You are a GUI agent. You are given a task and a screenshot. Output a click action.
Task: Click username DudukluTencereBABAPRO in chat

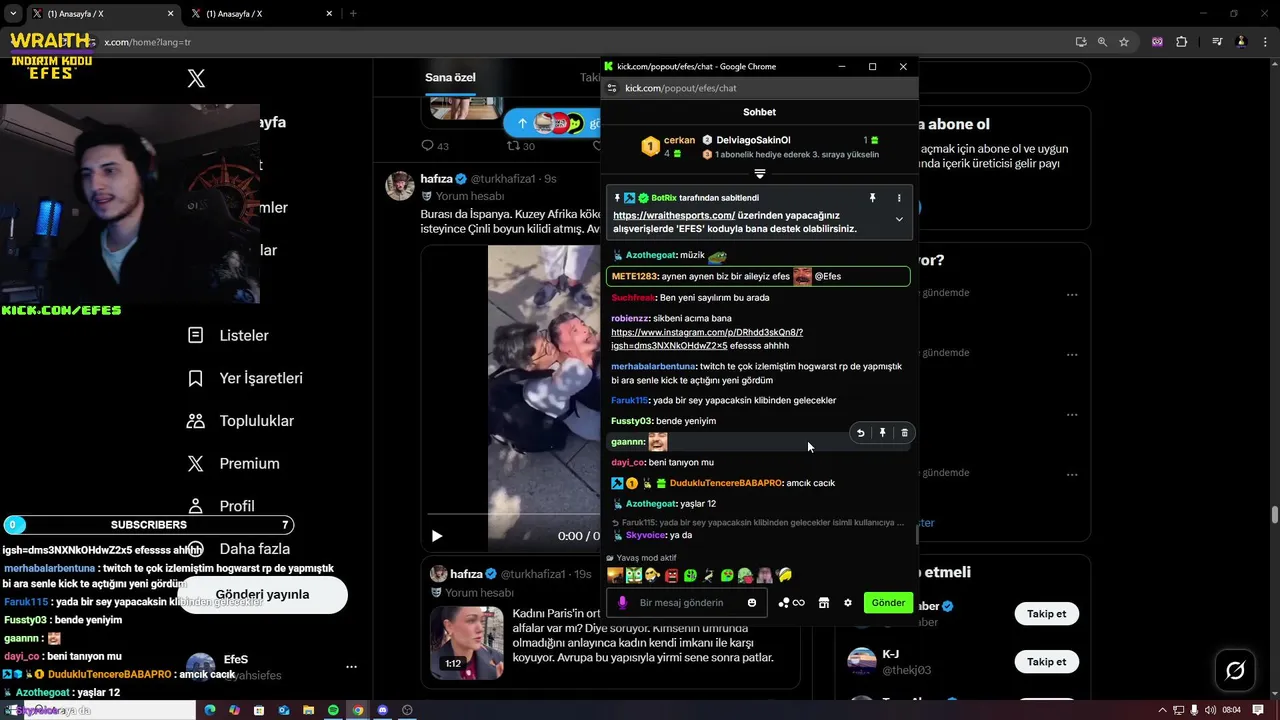[725, 483]
